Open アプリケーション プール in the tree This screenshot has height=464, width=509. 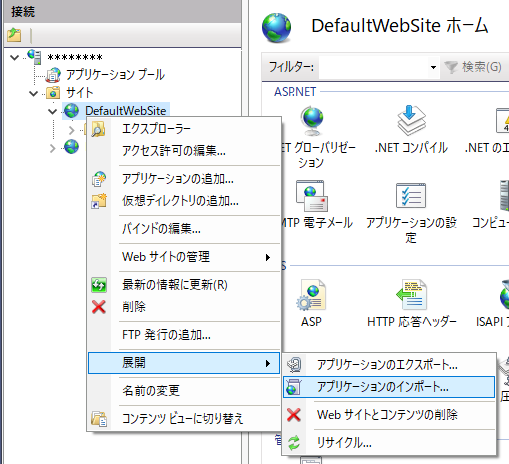click(x=115, y=75)
